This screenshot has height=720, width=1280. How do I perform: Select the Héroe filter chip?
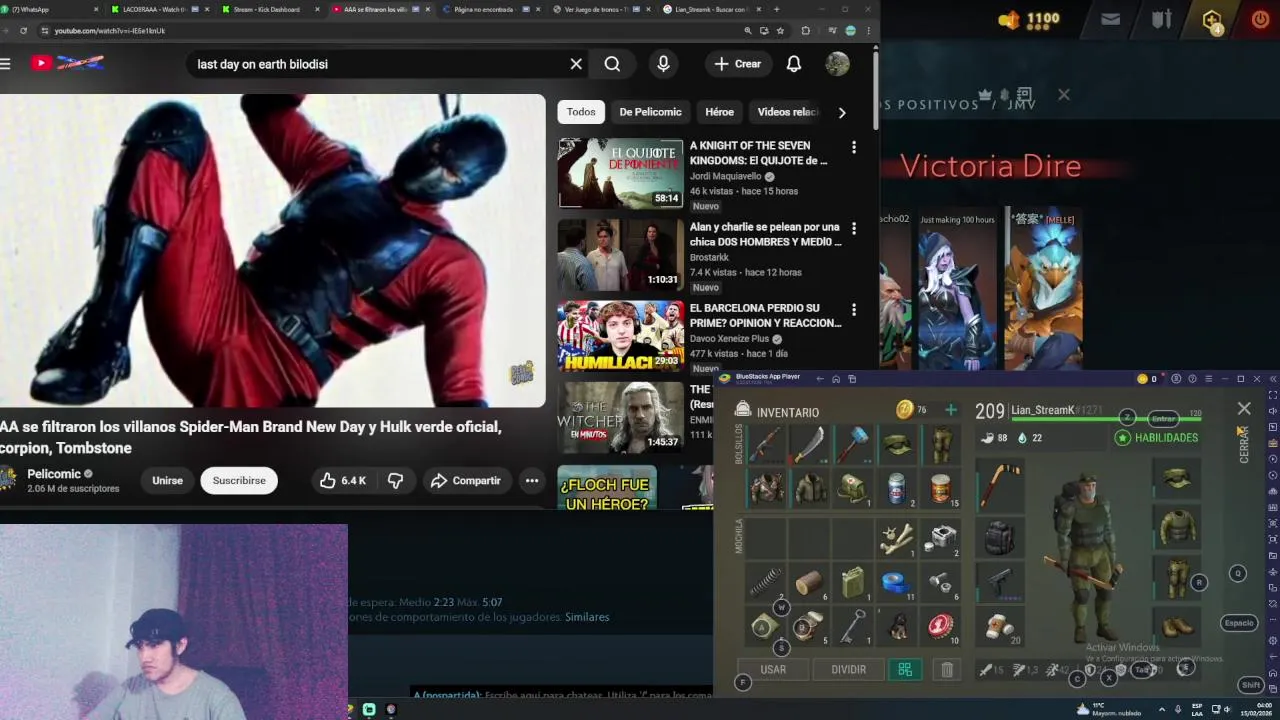[x=719, y=112]
